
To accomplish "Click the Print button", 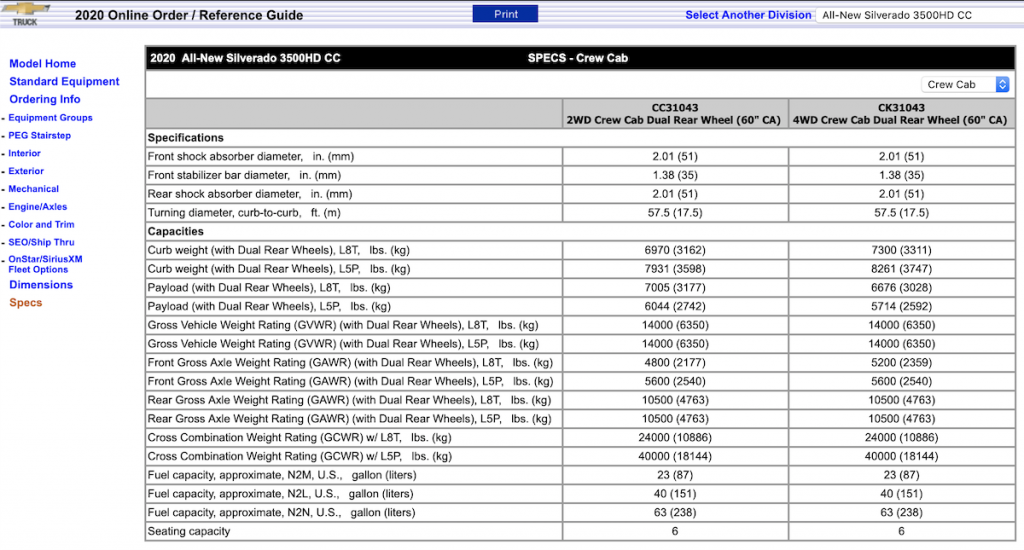I will click(505, 14).
